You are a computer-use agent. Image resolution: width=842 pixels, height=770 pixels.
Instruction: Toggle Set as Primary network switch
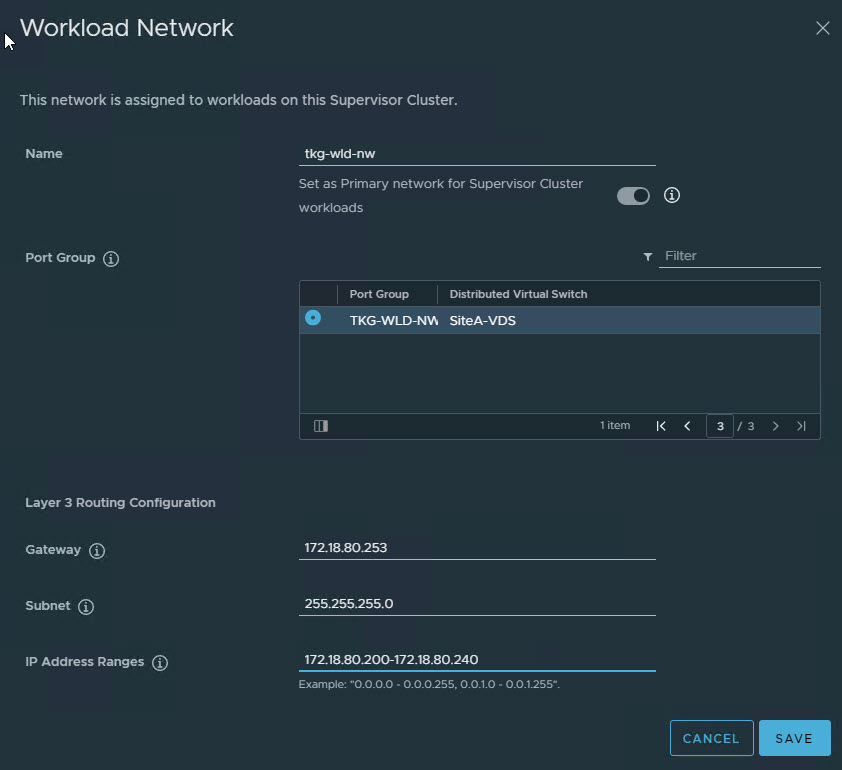(633, 196)
